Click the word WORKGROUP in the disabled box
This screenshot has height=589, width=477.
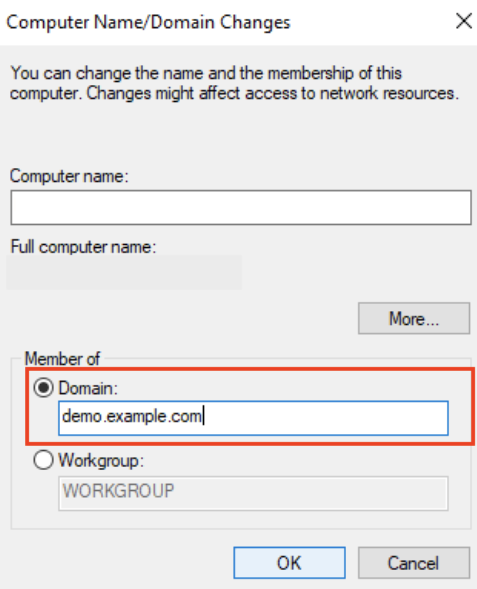tap(118, 491)
